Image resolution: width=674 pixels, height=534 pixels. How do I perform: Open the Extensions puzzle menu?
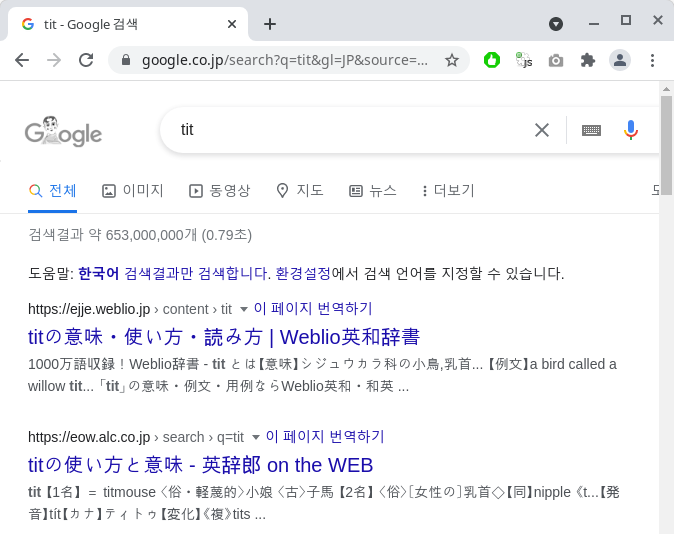click(x=588, y=60)
